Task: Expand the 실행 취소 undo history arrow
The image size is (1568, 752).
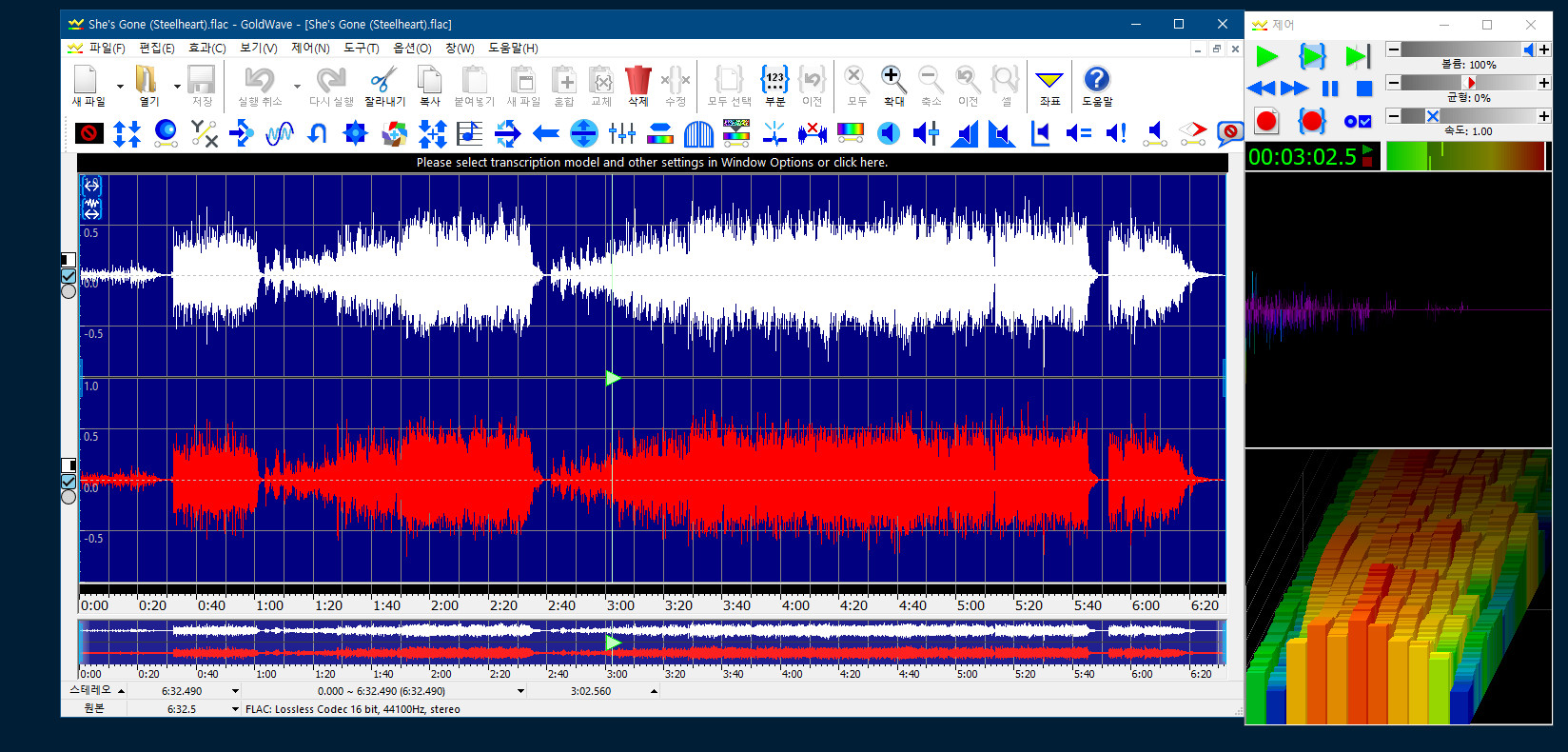Action: tap(297, 86)
